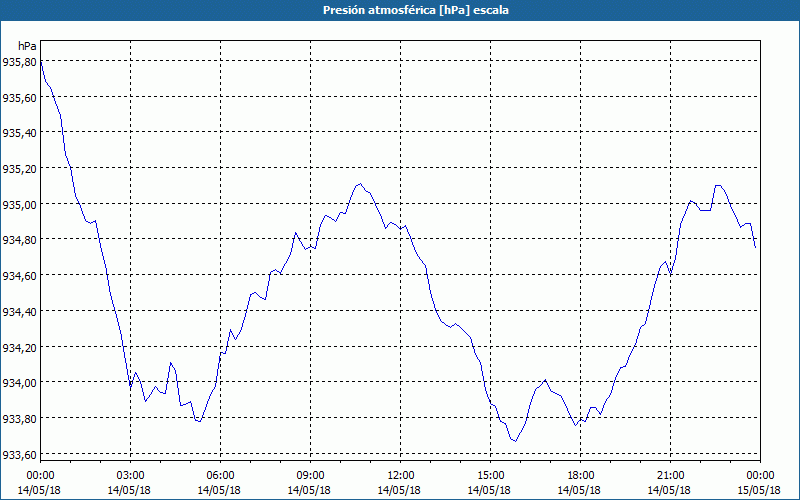
Task: Click the chart title 'Presión atmosférica [hPa] escala'
Action: (x=415, y=10)
